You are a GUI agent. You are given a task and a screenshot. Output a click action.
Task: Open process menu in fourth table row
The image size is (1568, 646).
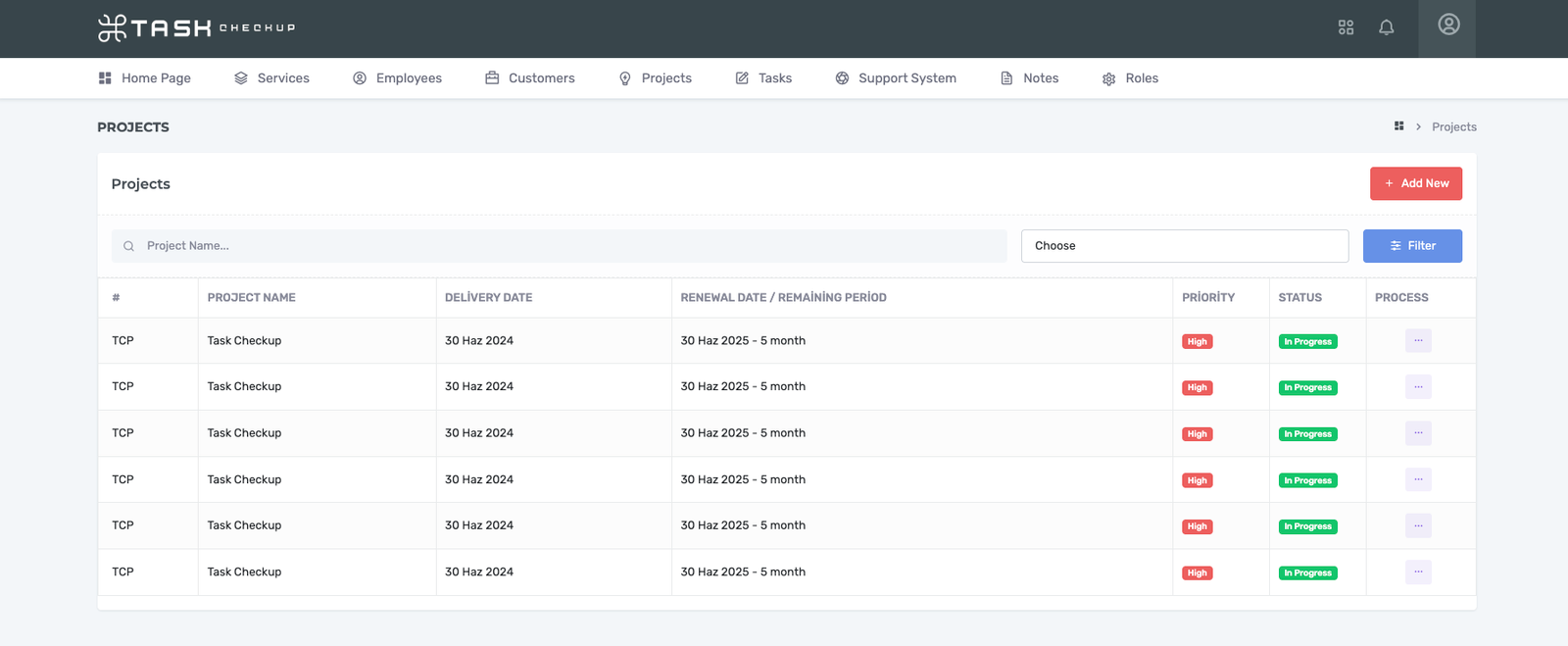click(x=1418, y=479)
